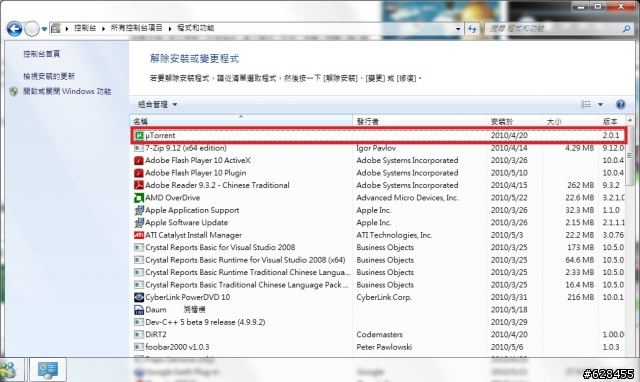Select the Dev-C++ 5 beta icon
Viewport: 640px width, 382px height.
tap(139, 322)
